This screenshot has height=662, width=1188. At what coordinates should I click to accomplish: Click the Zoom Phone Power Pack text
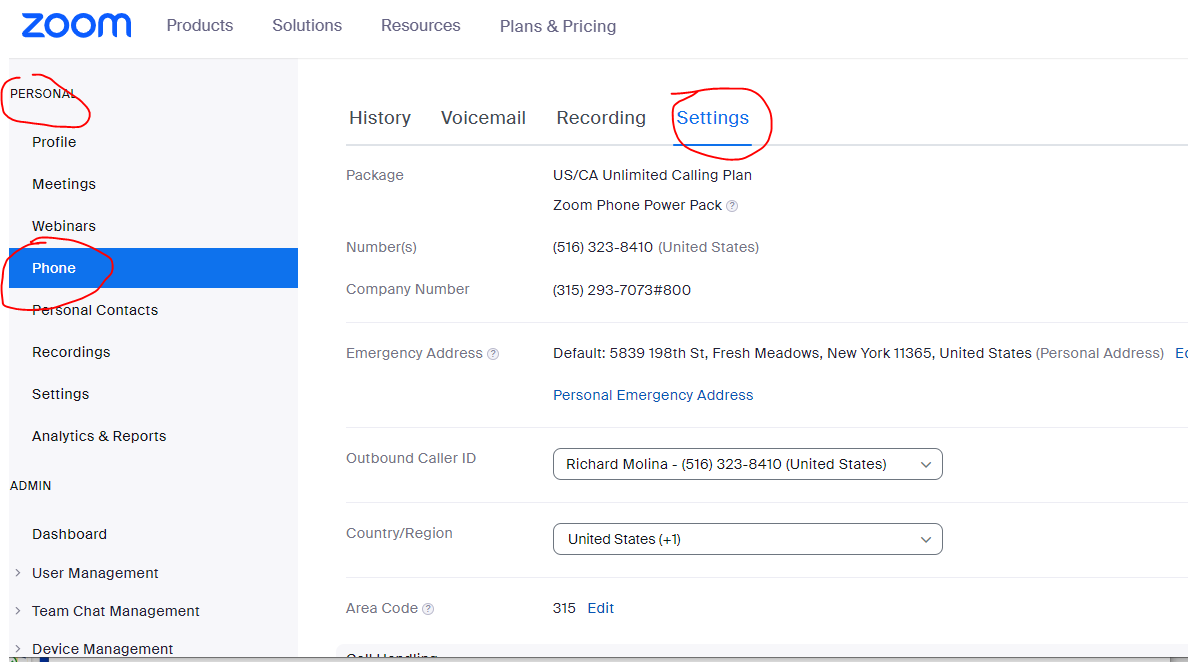[637, 205]
